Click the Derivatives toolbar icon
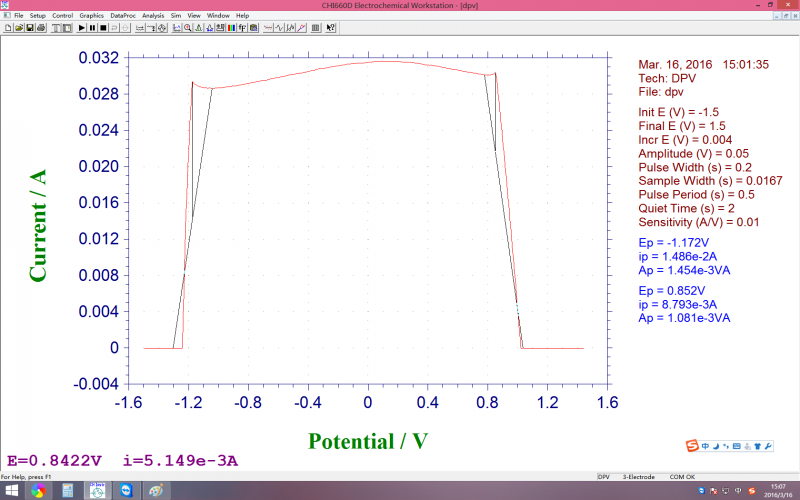This screenshot has width=800, height=500. [x=279, y=28]
